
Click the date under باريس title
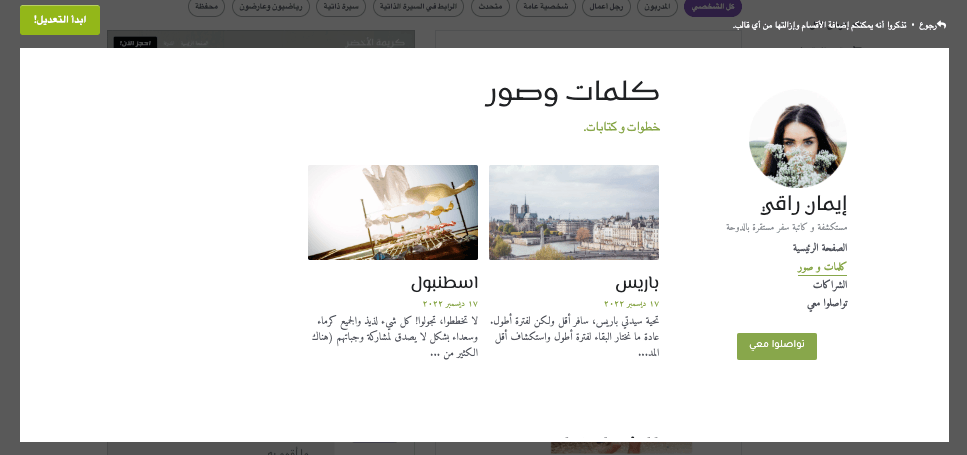632,304
